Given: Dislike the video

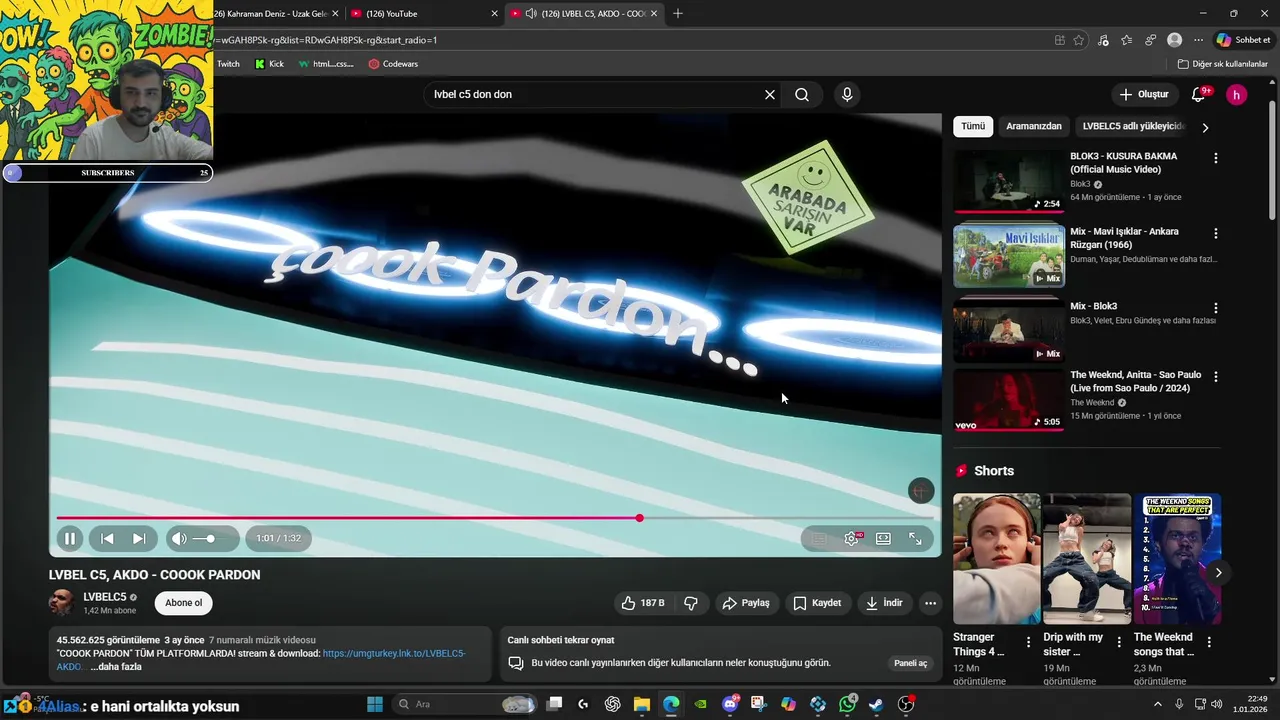Looking at the screenshot, I should (x=690, y=603).
